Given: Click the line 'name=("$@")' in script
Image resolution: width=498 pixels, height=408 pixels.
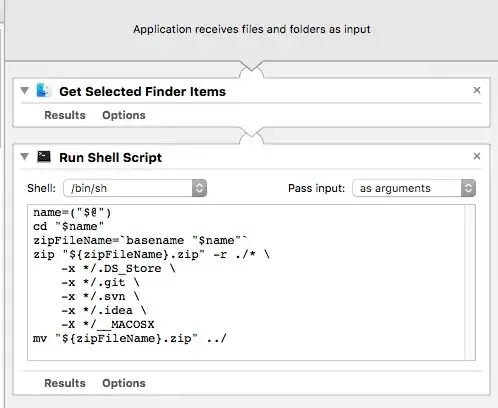Looking at the screenshot, I should pyautogui.click(x=72, y=212).
